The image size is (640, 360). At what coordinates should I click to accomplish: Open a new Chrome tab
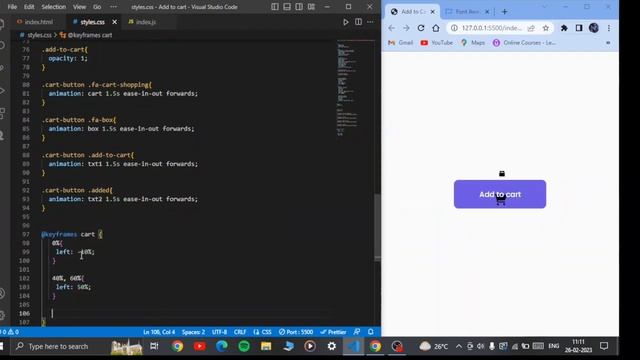pyautogui.click(x=504, y=12)
